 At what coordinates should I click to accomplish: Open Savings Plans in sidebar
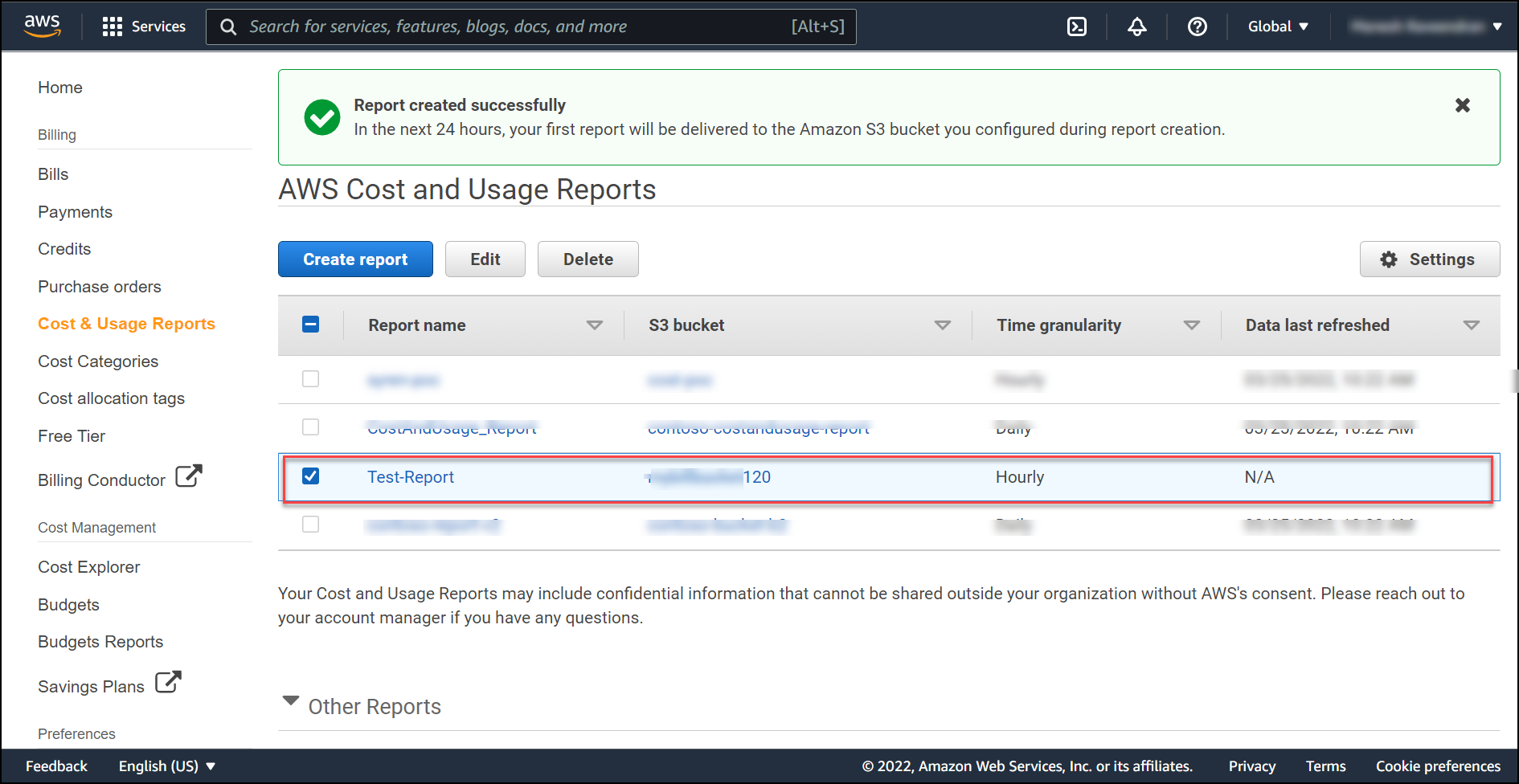pos(91,687)
